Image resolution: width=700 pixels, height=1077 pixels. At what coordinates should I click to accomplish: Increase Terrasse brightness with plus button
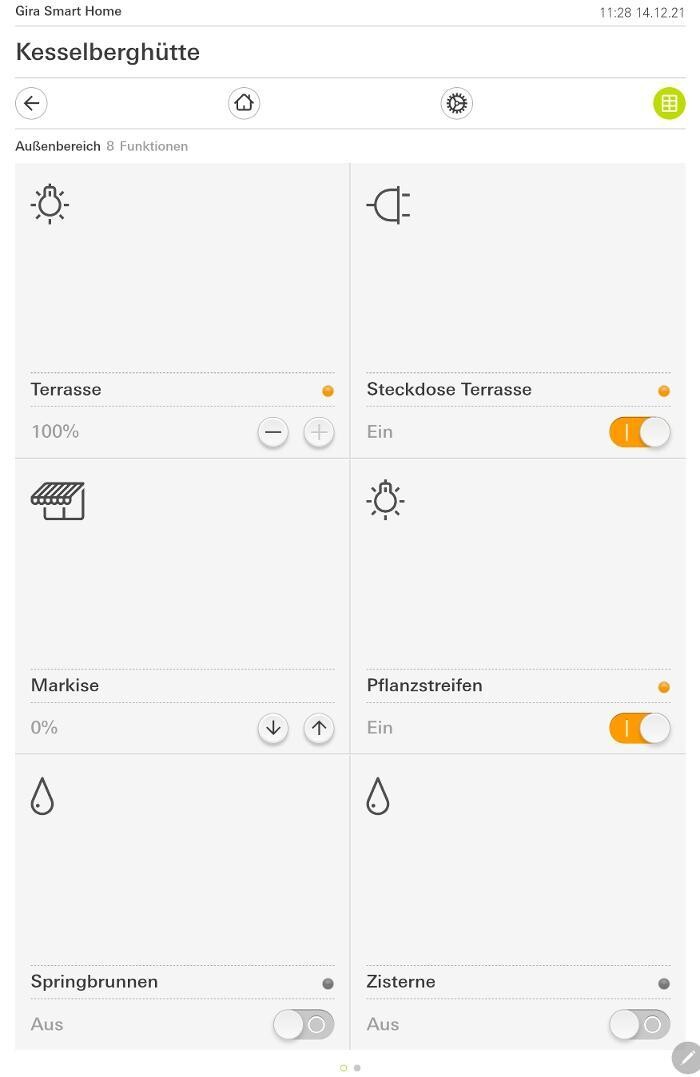pos(319,432)
